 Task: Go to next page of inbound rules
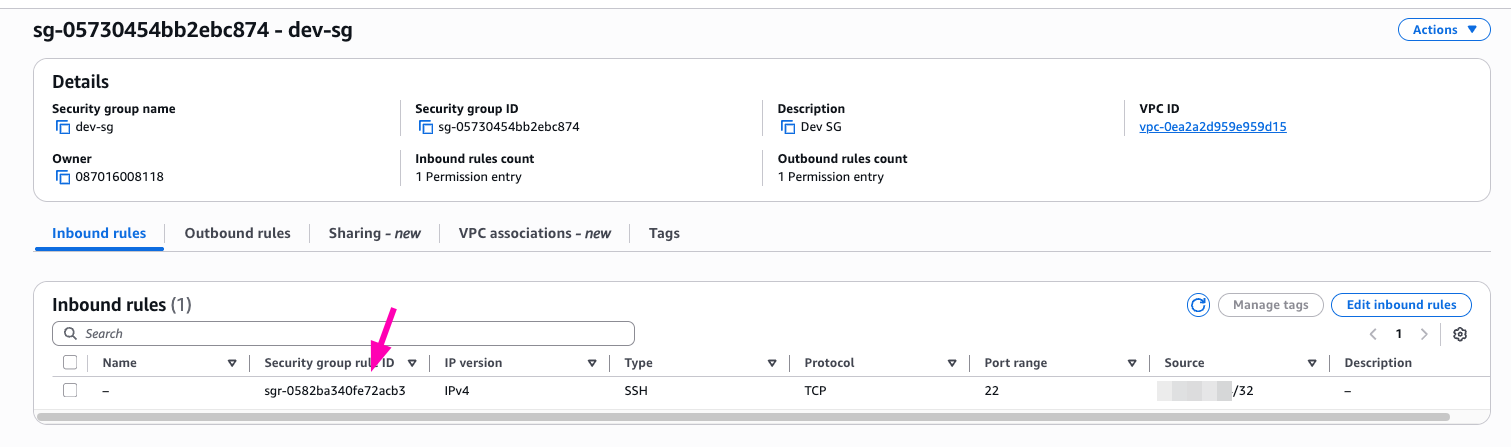coord(1425,334)
